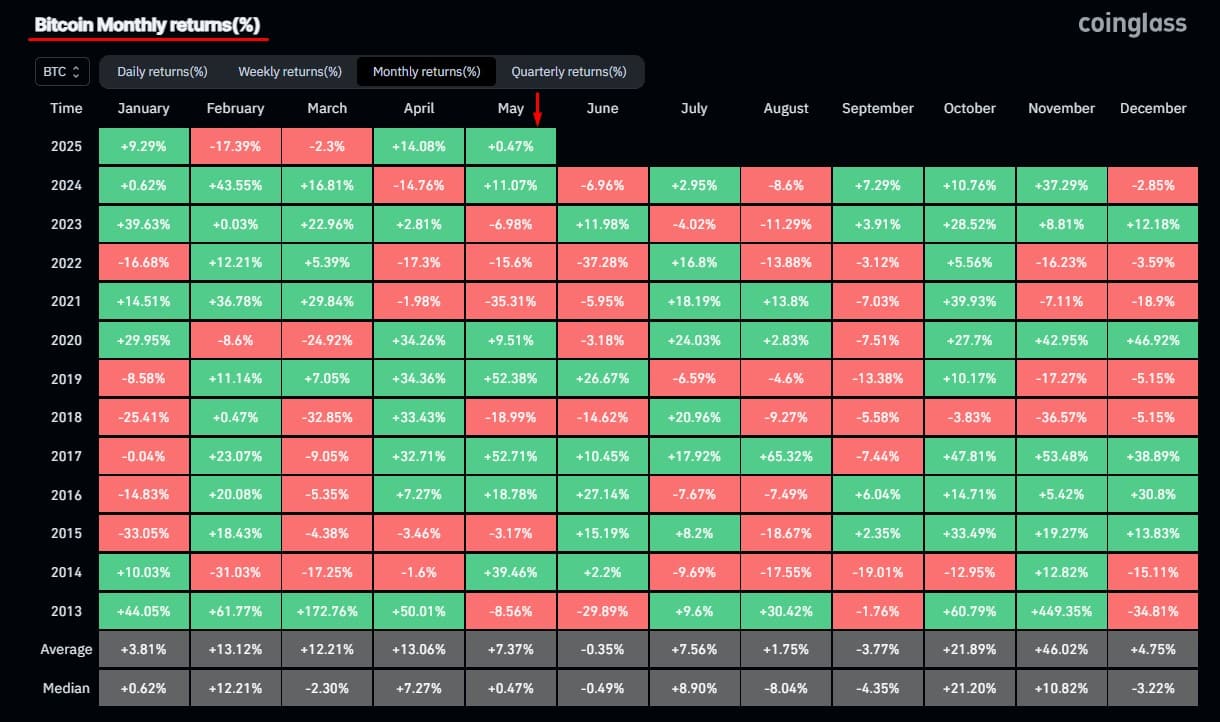The image size is (1220, 722).
Task: Click the +13.12% February average cell
Action: [x=235, y=649]
